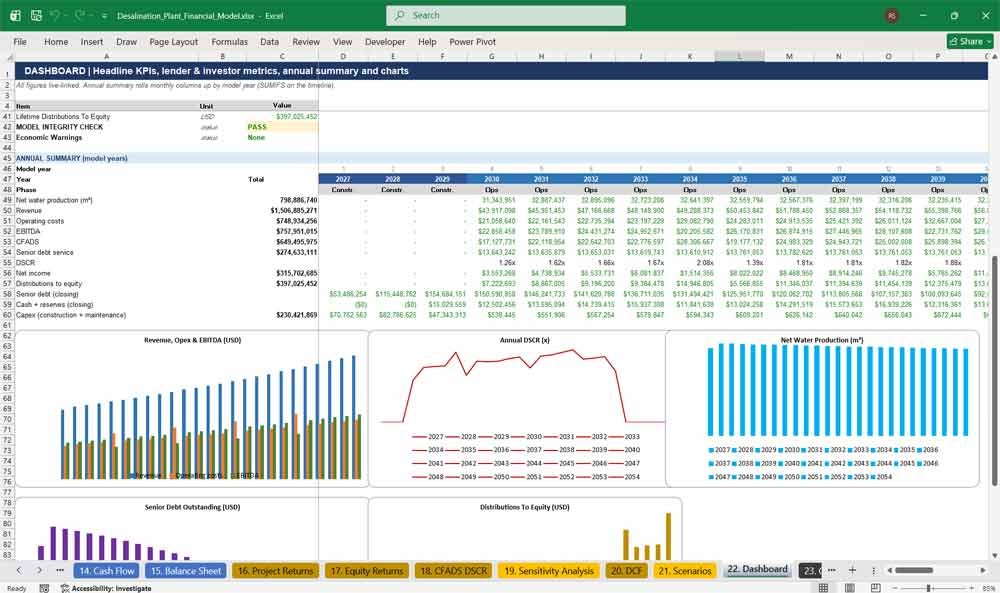Click the Save icon in title bar
This screenshot has height=593, width=1000.
36,15
